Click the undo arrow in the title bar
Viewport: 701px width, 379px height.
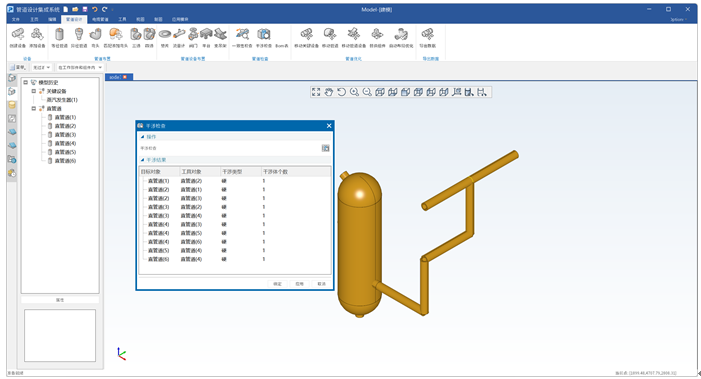coord(94,9)
